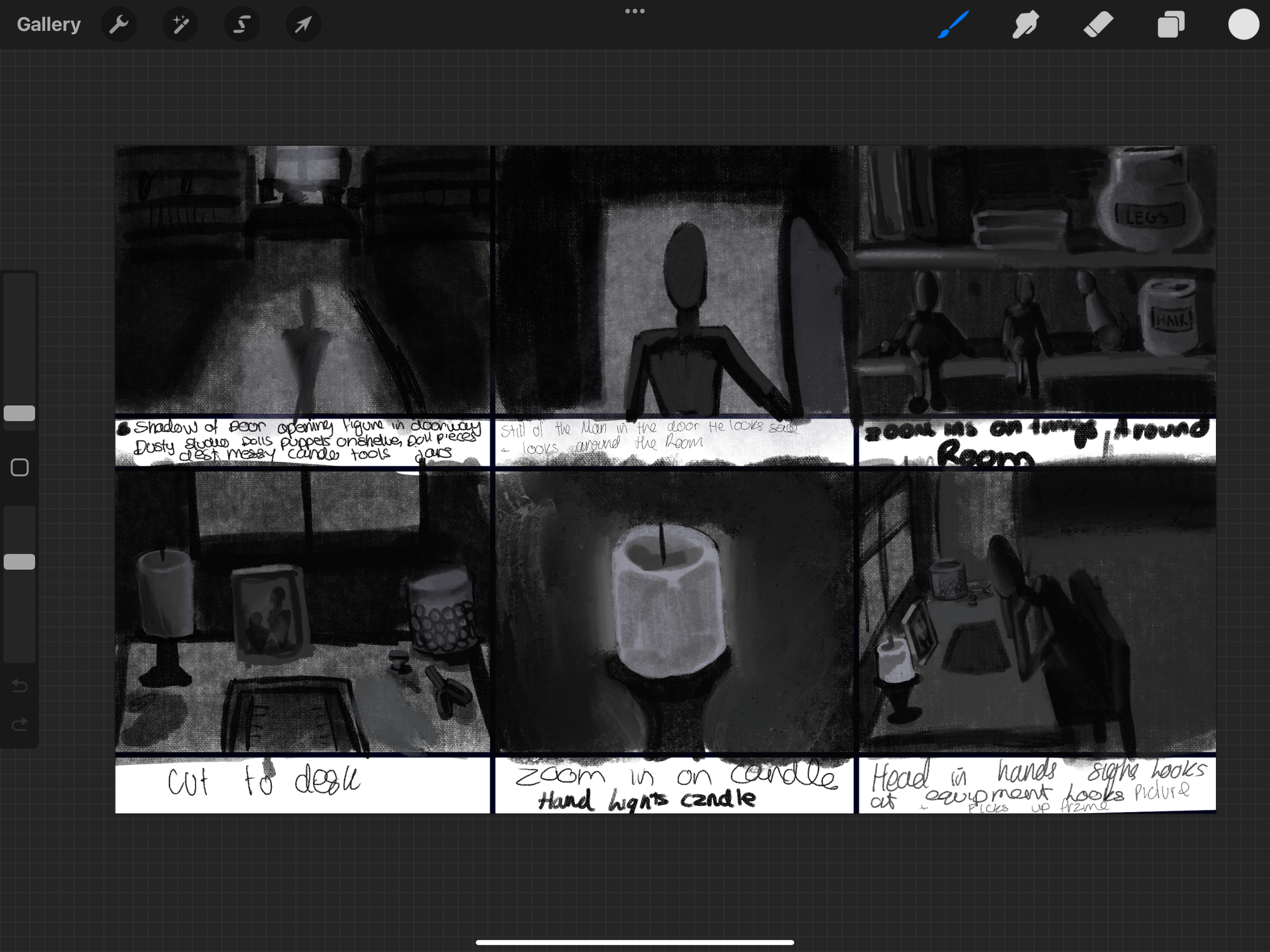This screenshot has width=1270, height=952.
Task: Tap the home indicator bar
Action: (x=634, y=942)
